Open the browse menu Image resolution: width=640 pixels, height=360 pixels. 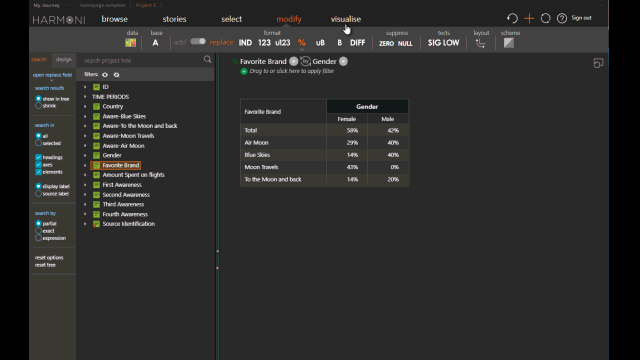point(115,19)
